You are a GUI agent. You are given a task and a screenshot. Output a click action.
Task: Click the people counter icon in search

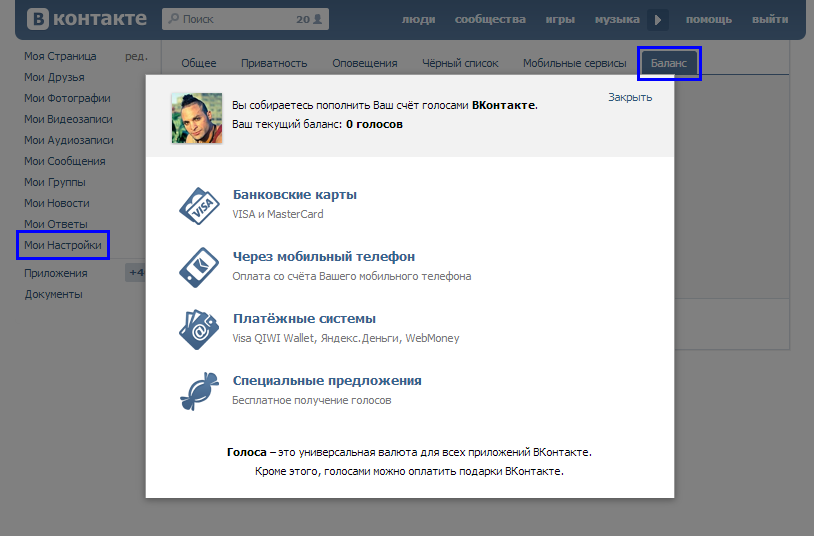pyautogui.click(x=318, y=19)
